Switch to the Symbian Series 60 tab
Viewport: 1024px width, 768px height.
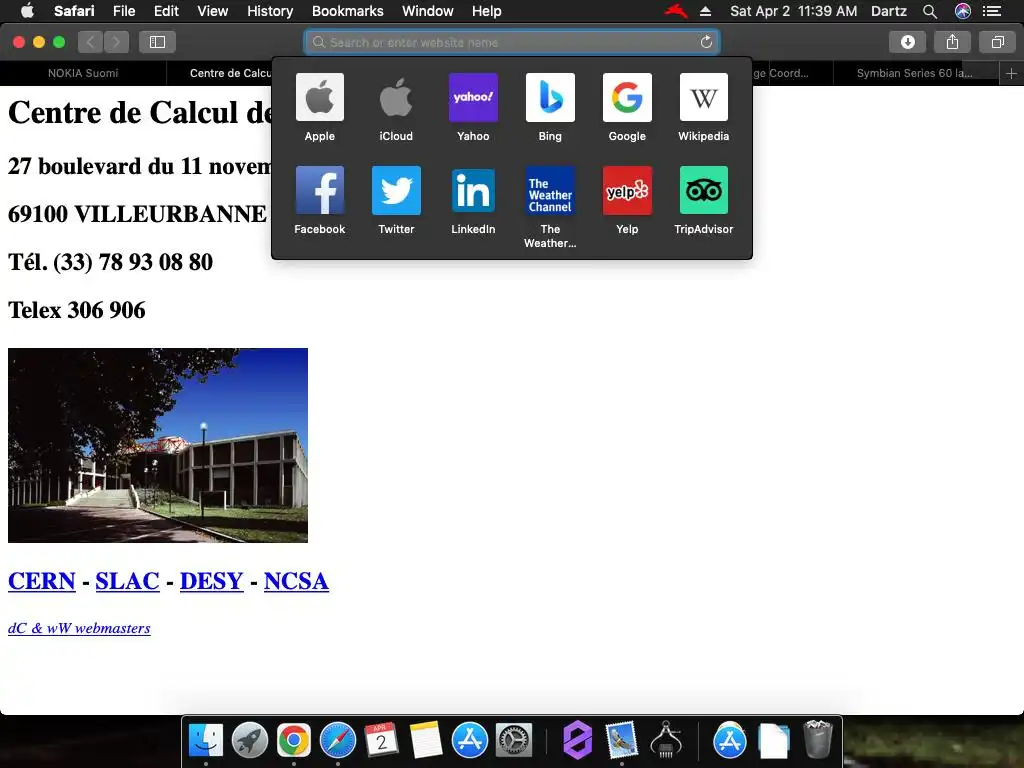point(916,73)
